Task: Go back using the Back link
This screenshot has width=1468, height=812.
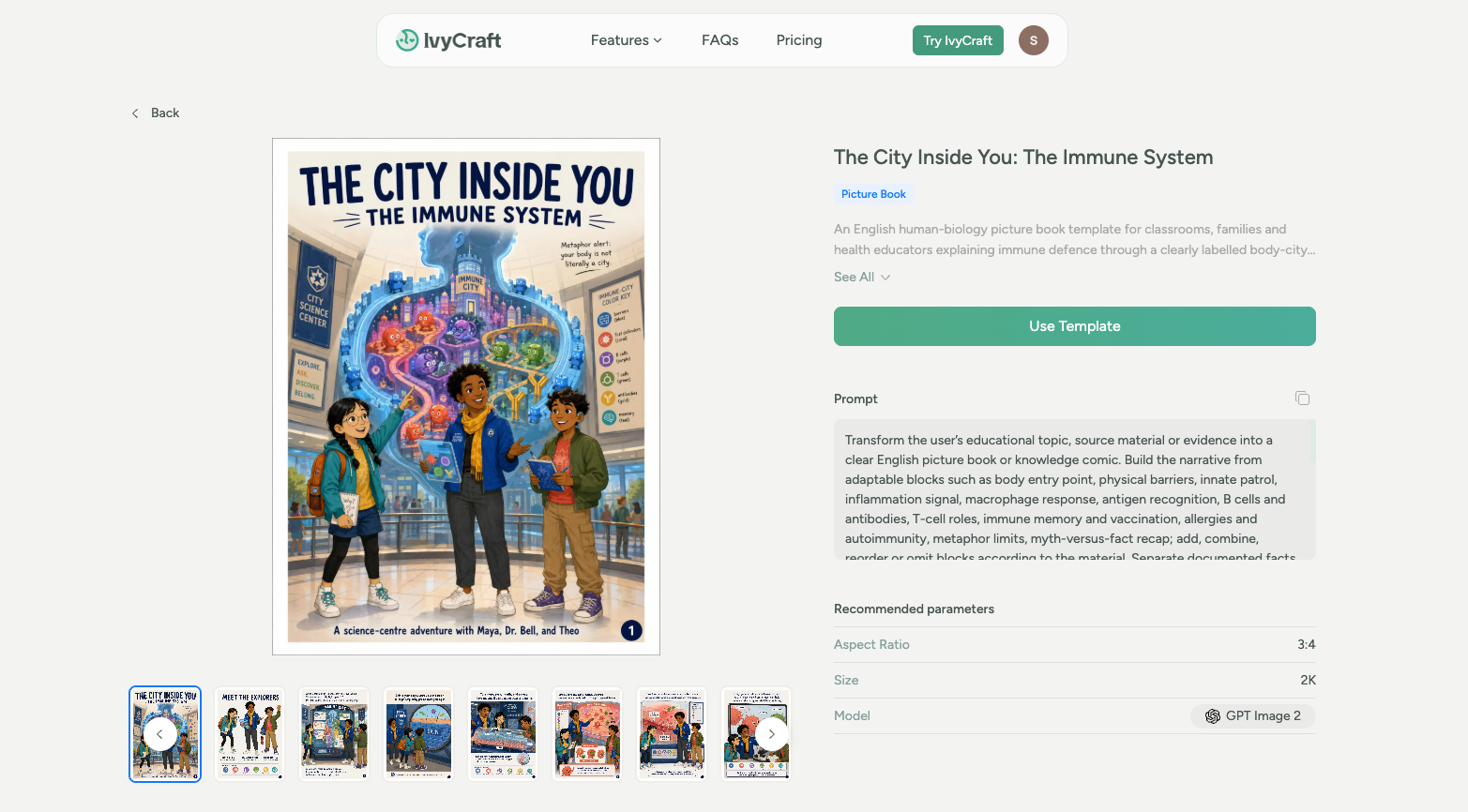Action: 155,113
